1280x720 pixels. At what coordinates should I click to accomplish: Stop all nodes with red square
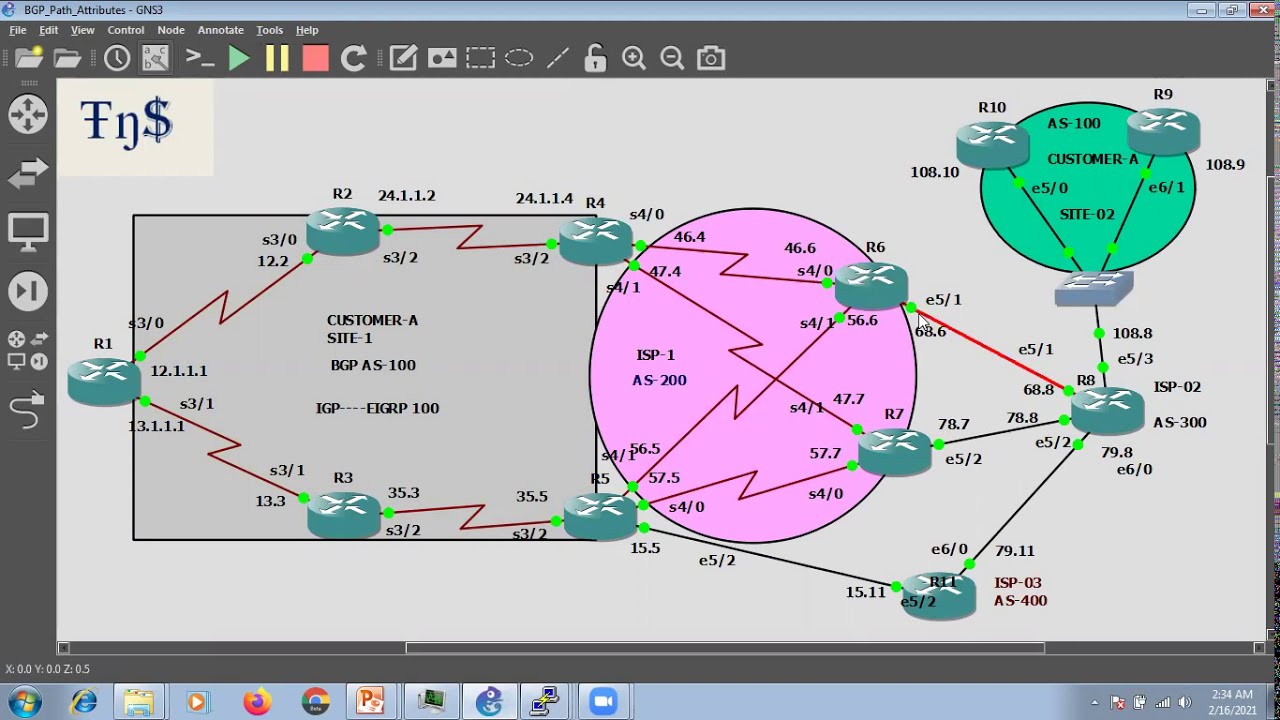tap(315, 58)
